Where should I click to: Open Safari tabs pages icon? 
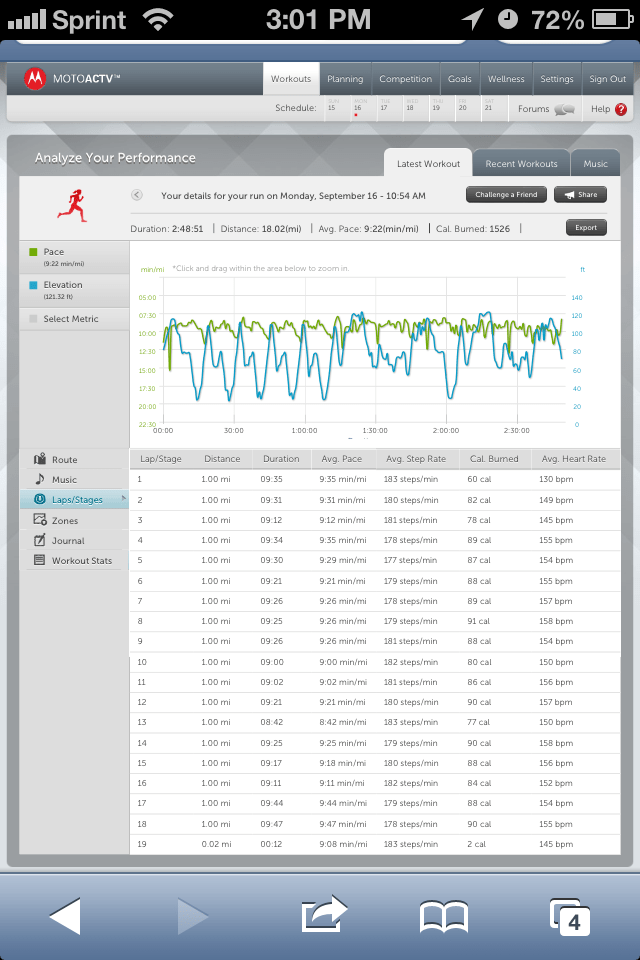tap(570, 917)
